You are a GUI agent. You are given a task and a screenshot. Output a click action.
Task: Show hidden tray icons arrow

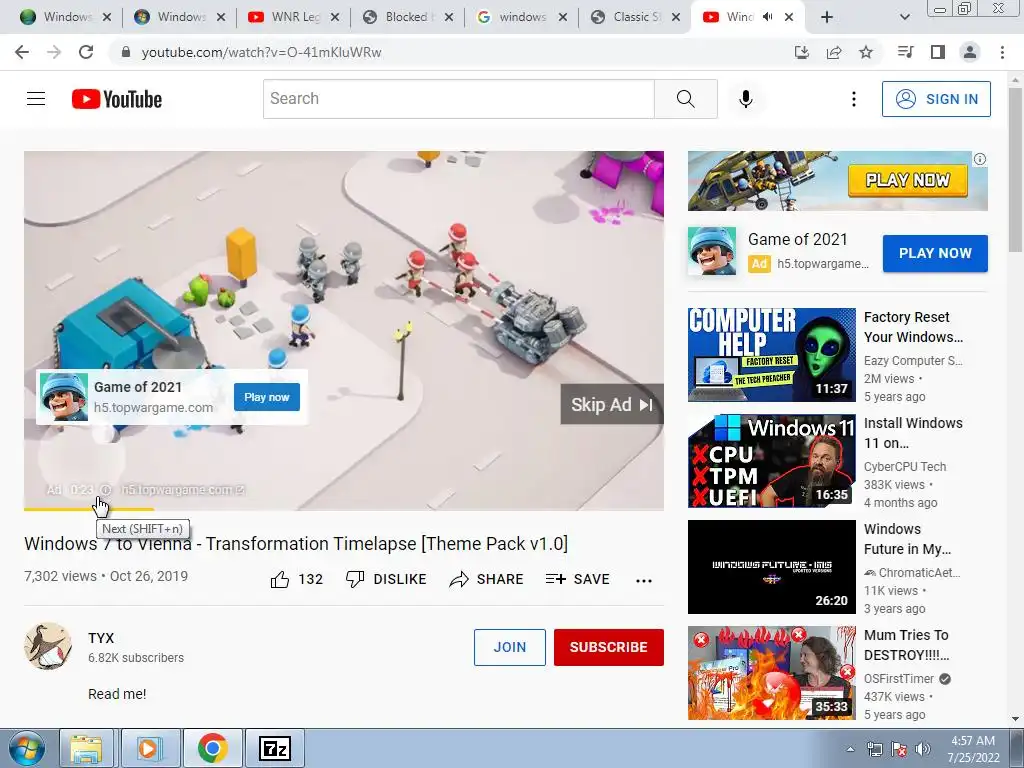pyautogui.click(x=850, y=749)
